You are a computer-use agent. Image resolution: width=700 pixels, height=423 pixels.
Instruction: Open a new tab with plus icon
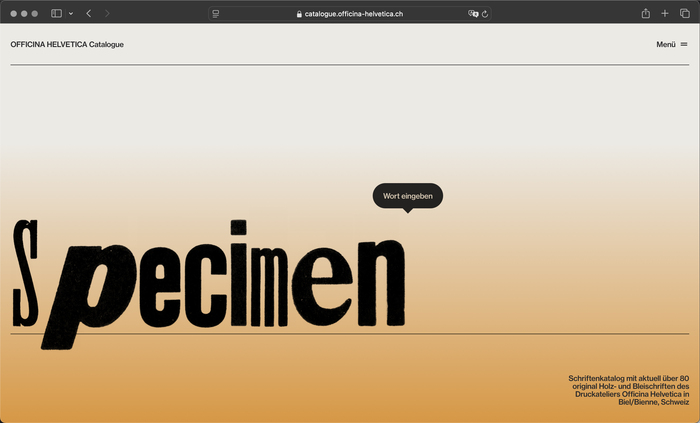665,14
